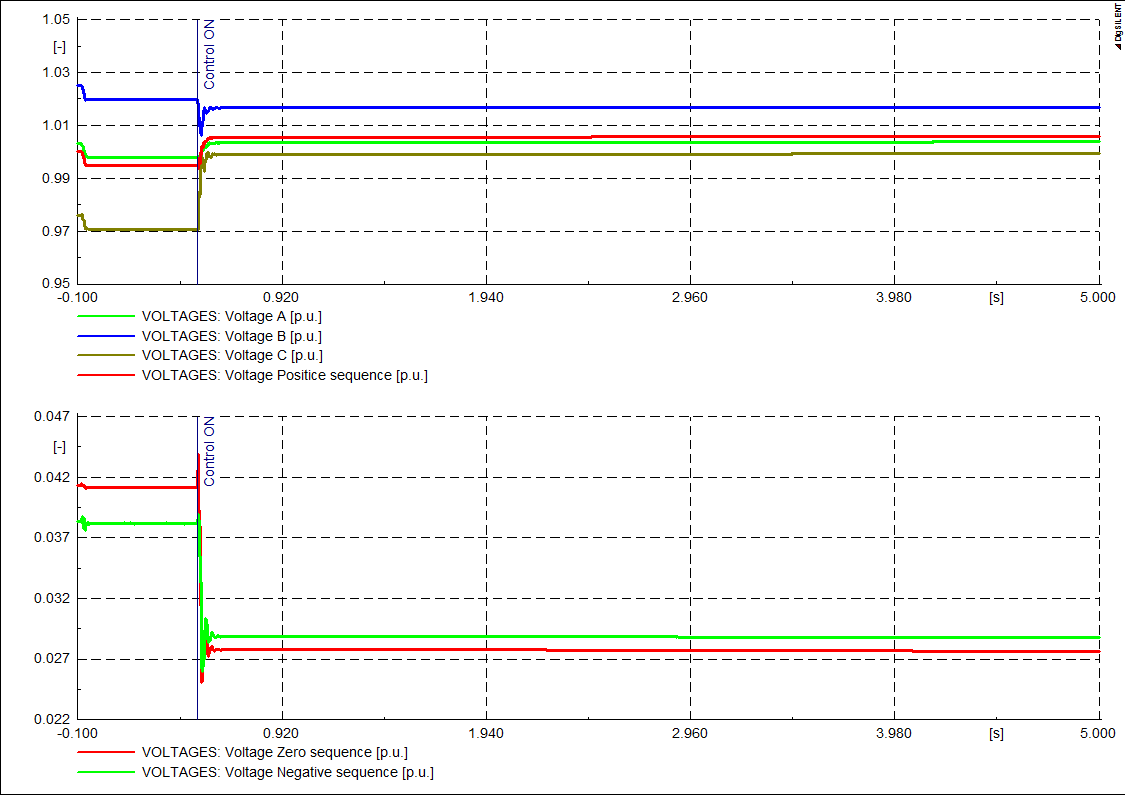
Task: Click the 2.960 x-axis tick label on the upper plot
Action: 690,297
